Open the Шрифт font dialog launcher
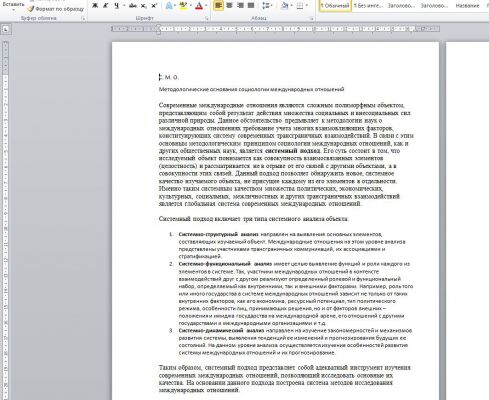 (207, 19)
